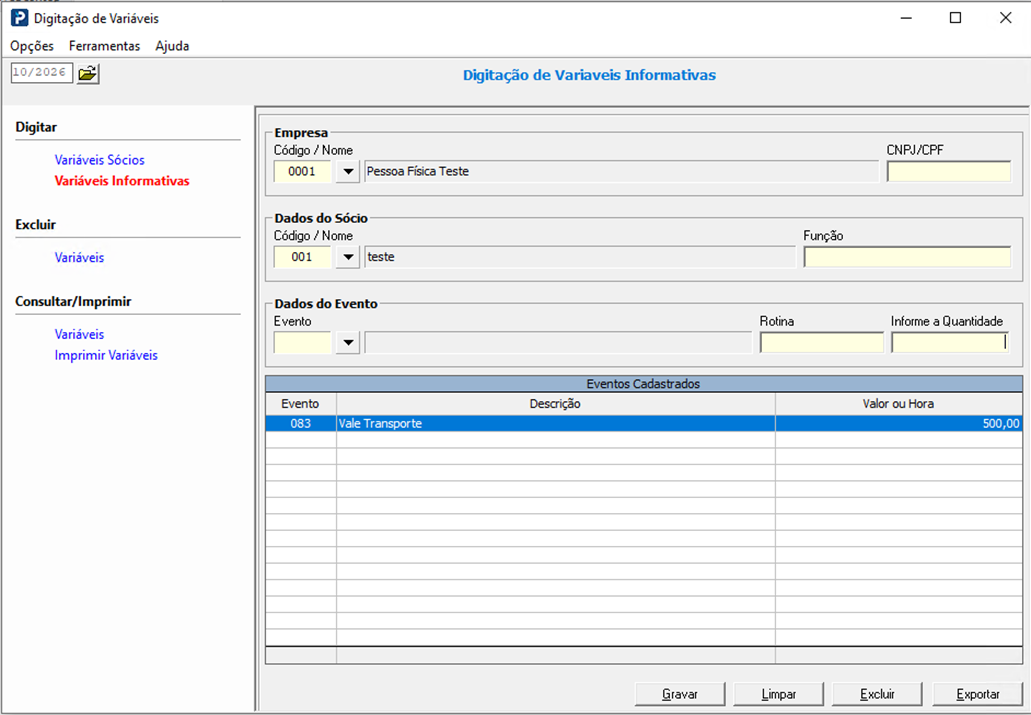Image resolution: width=1031 pixels, height=715 pixels.
Task: Minimize the Digitação de Variáveis window
Action: pos(906,18)
